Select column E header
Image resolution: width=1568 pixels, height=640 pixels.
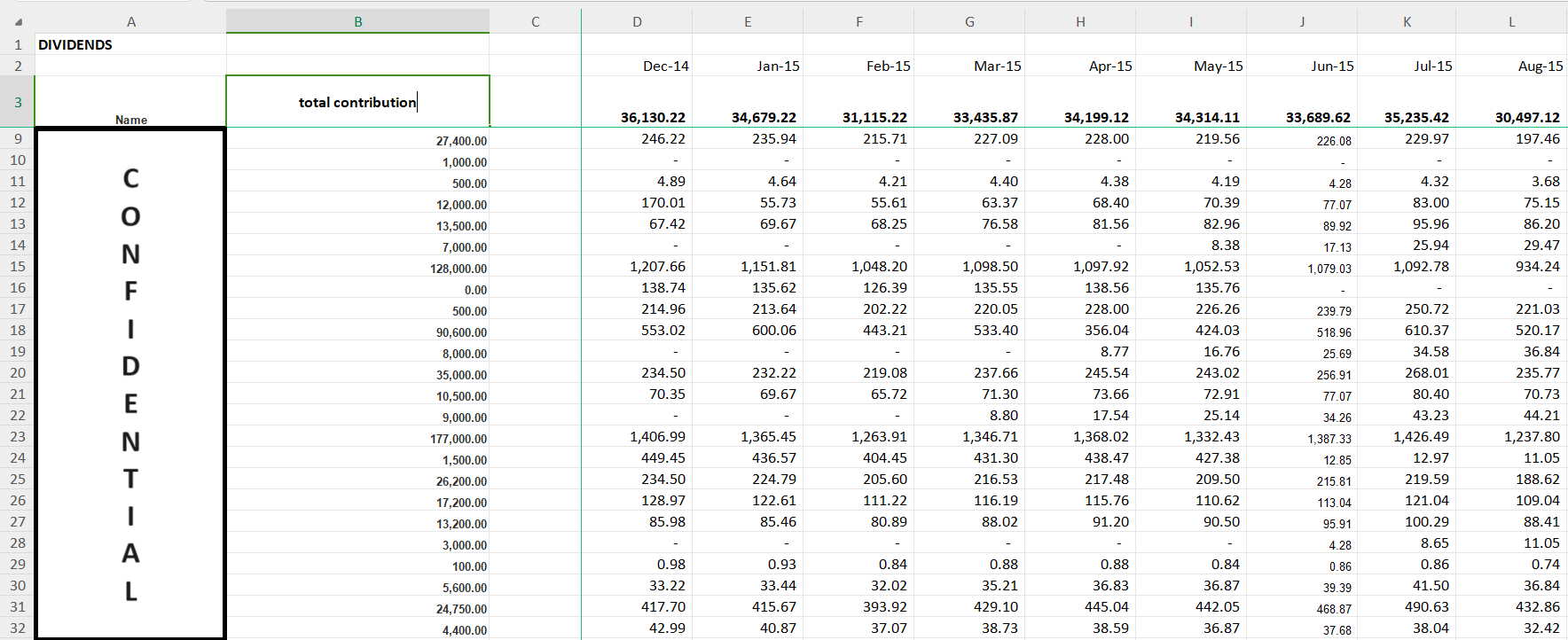pos(748,21)
